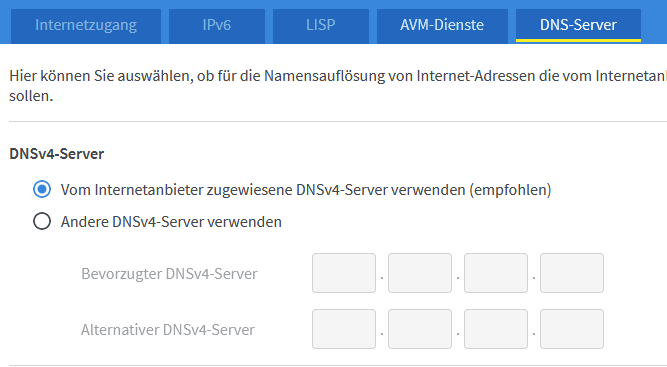The image size is (667, 367).
Task: Click third octet field of Alternativer DNSv4-Server
Action: [496, 329]
